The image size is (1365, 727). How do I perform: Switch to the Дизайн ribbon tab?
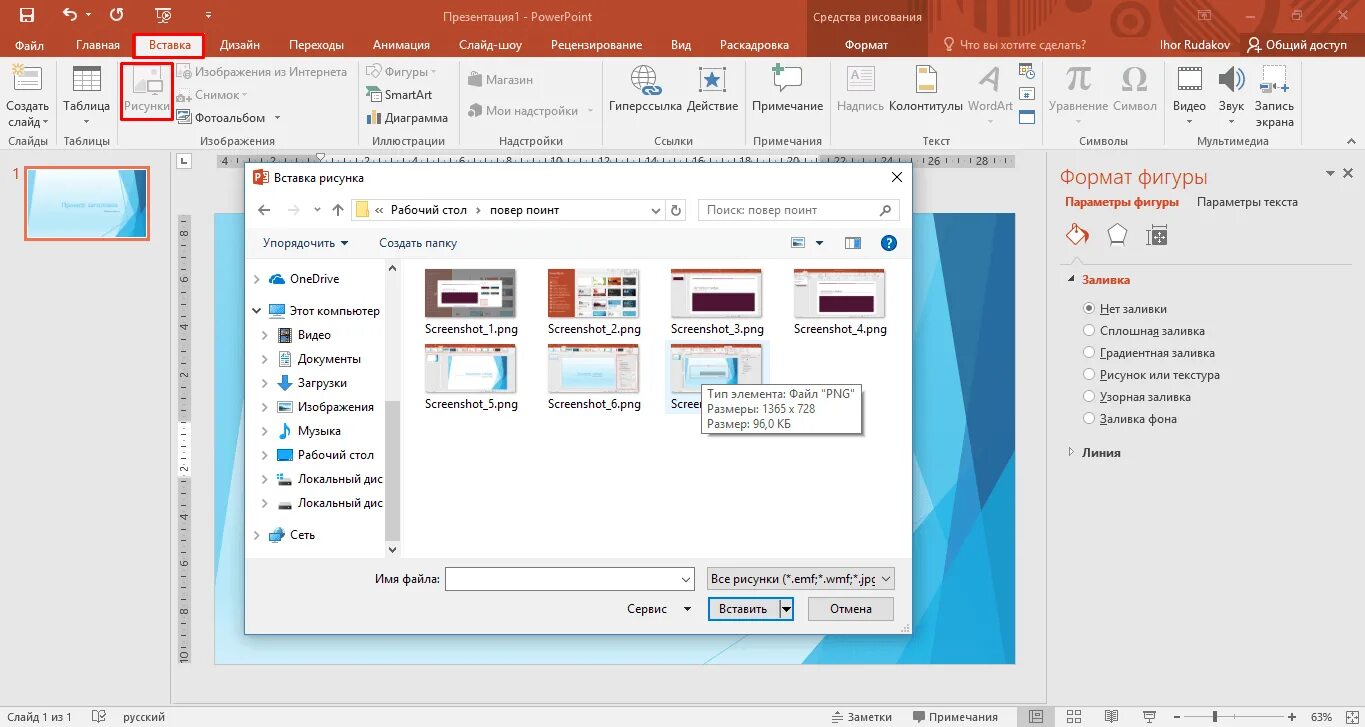point(240,45)
